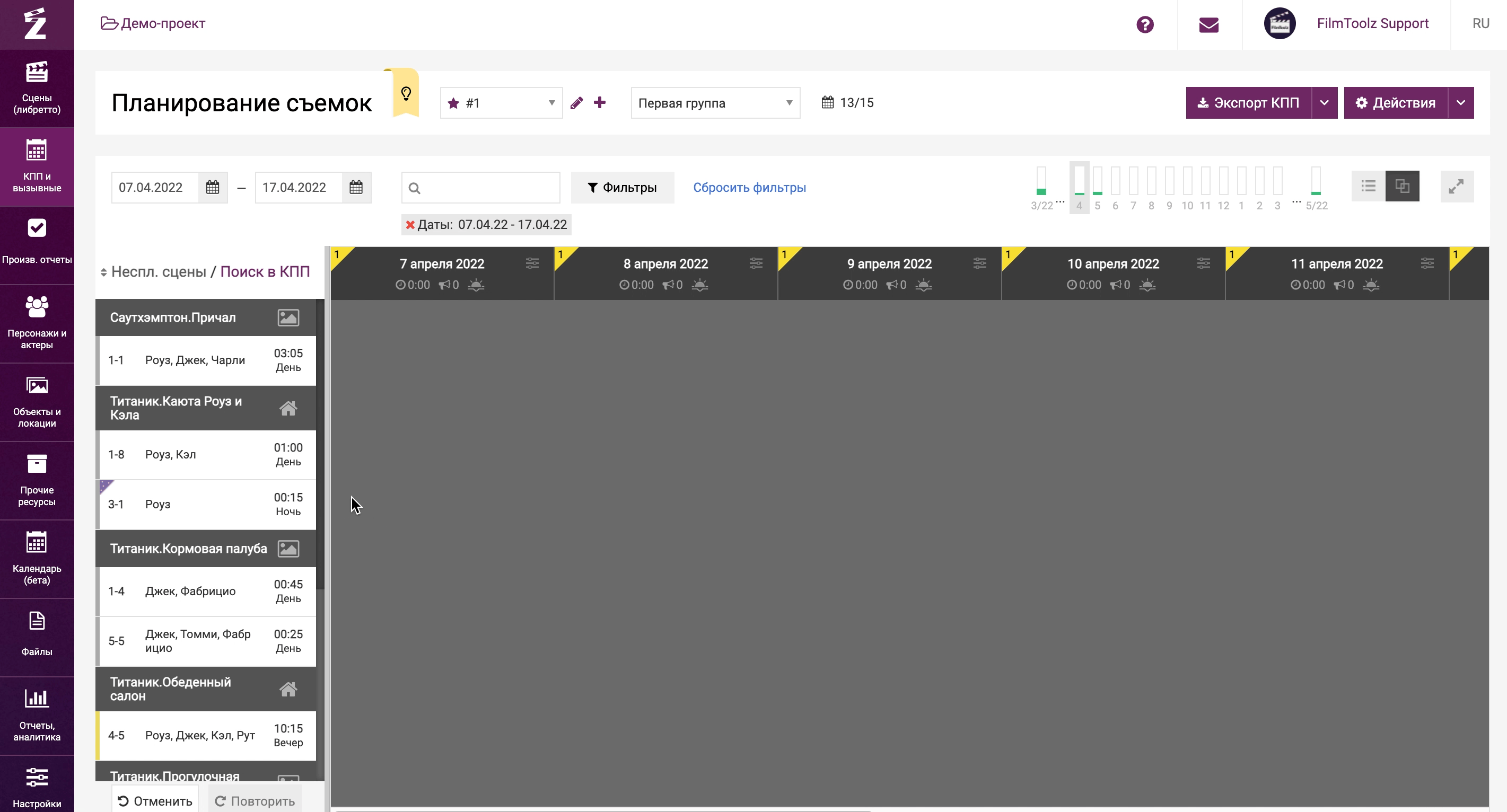Switch to the board view mode
1507x812 pixels.
pyautogui.click(x=1403, y=187)
